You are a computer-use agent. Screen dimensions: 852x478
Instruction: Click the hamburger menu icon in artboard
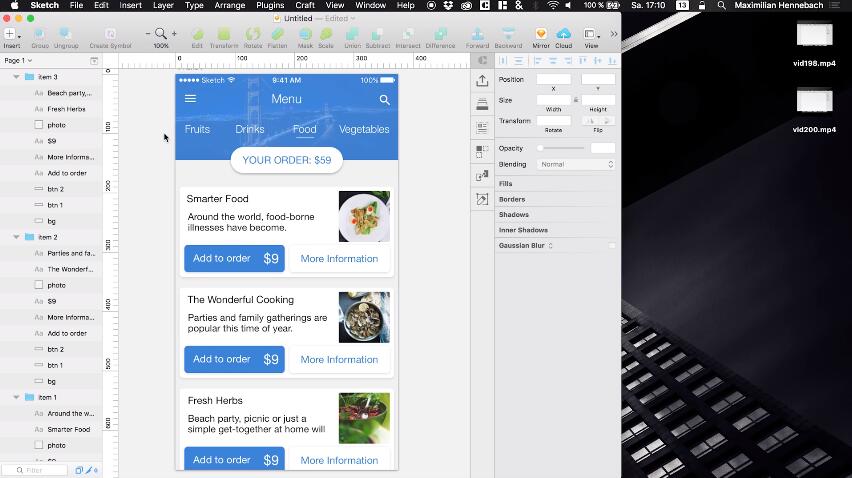(x=190, y=99)
